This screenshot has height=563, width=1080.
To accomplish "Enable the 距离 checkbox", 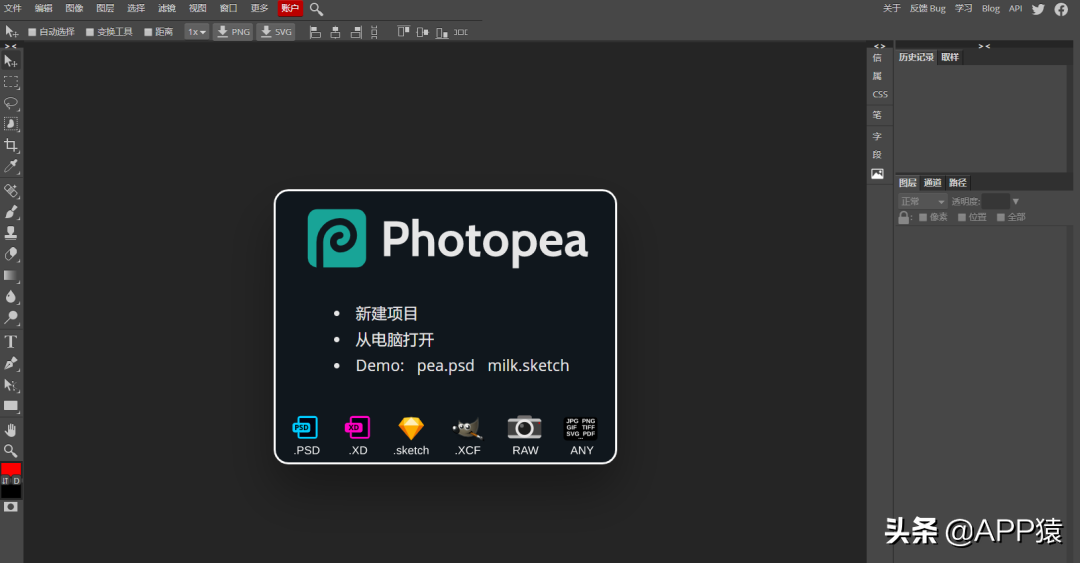I will tap(147, 32).
